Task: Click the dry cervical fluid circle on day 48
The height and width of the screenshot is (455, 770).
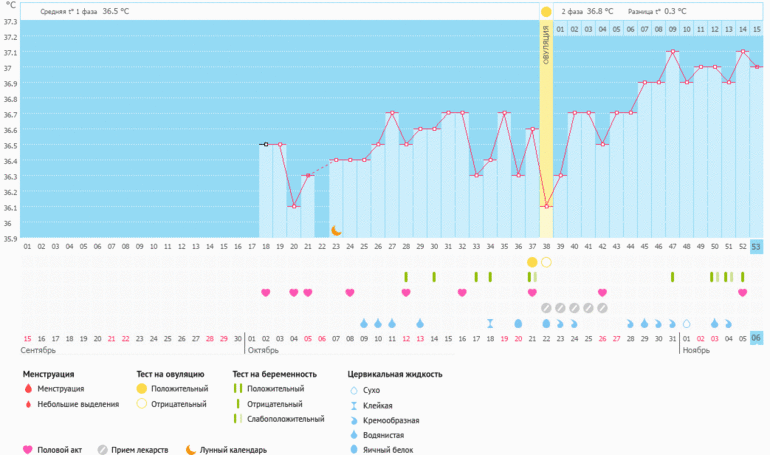Action: (686, 323)
